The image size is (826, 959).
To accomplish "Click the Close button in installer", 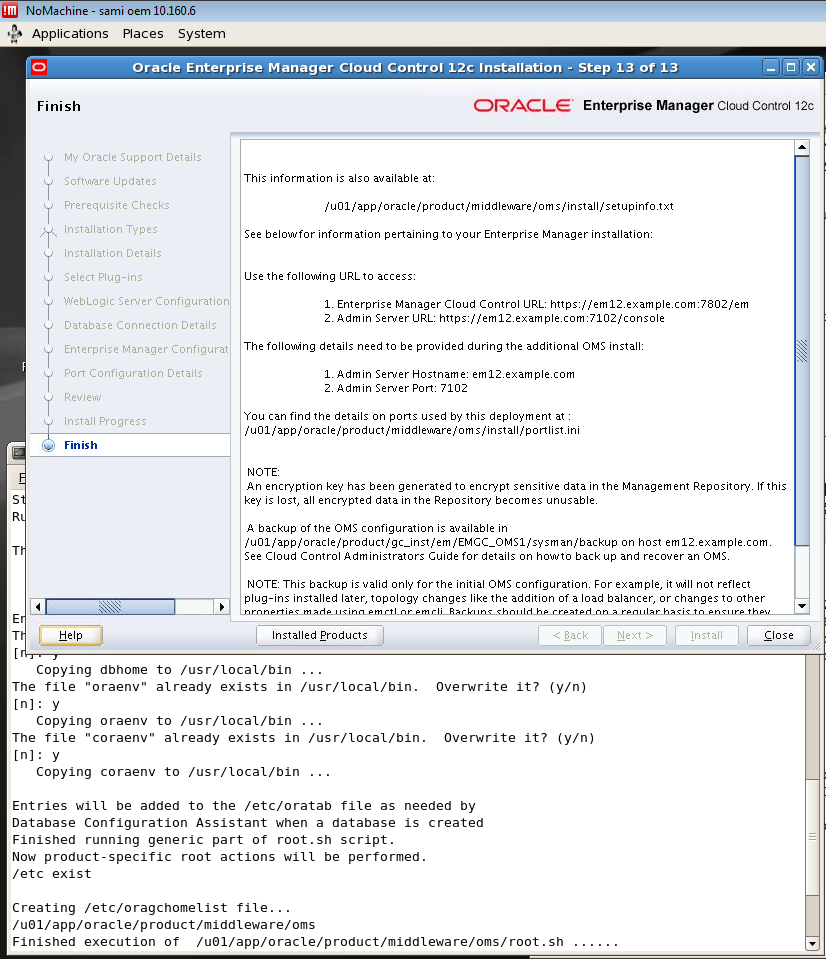I will [x=778, y=635].
